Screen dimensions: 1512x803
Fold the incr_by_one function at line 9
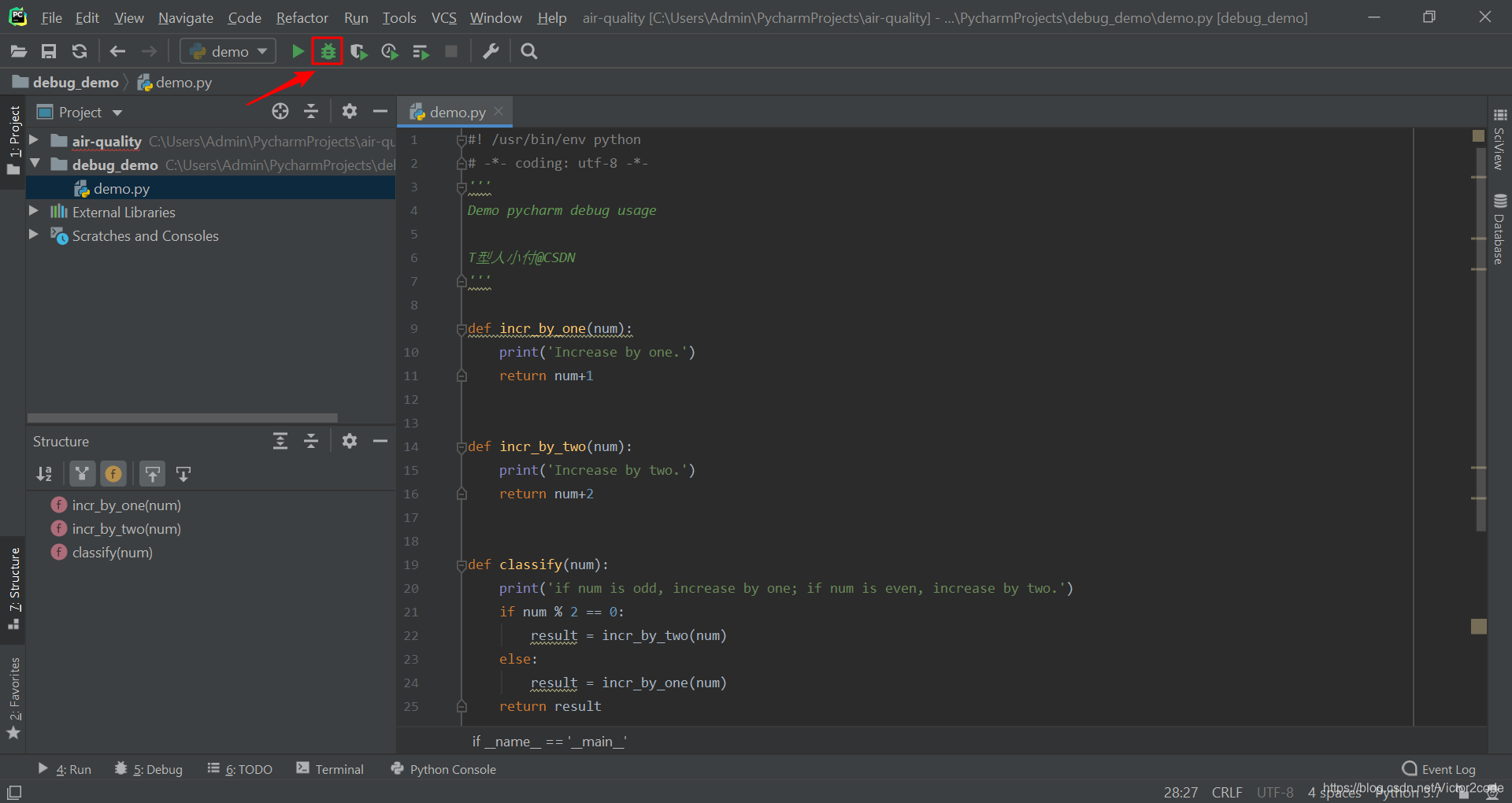[461, 329]
